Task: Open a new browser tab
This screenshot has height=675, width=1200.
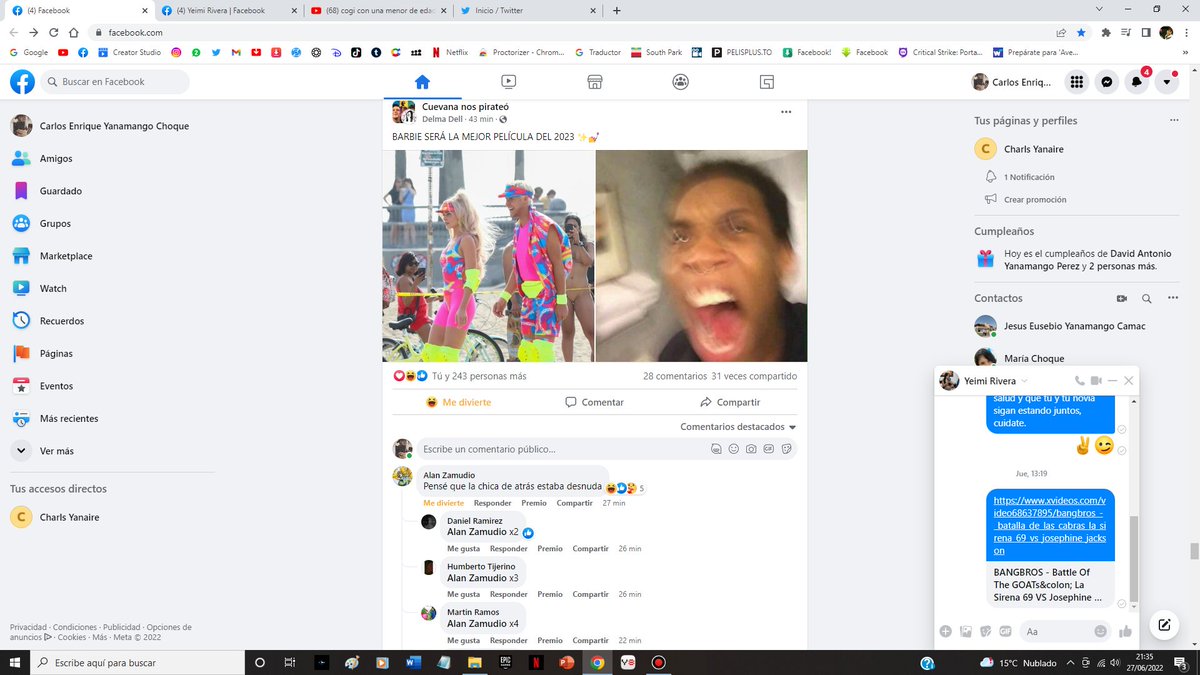Action: (x=616, y=11)
